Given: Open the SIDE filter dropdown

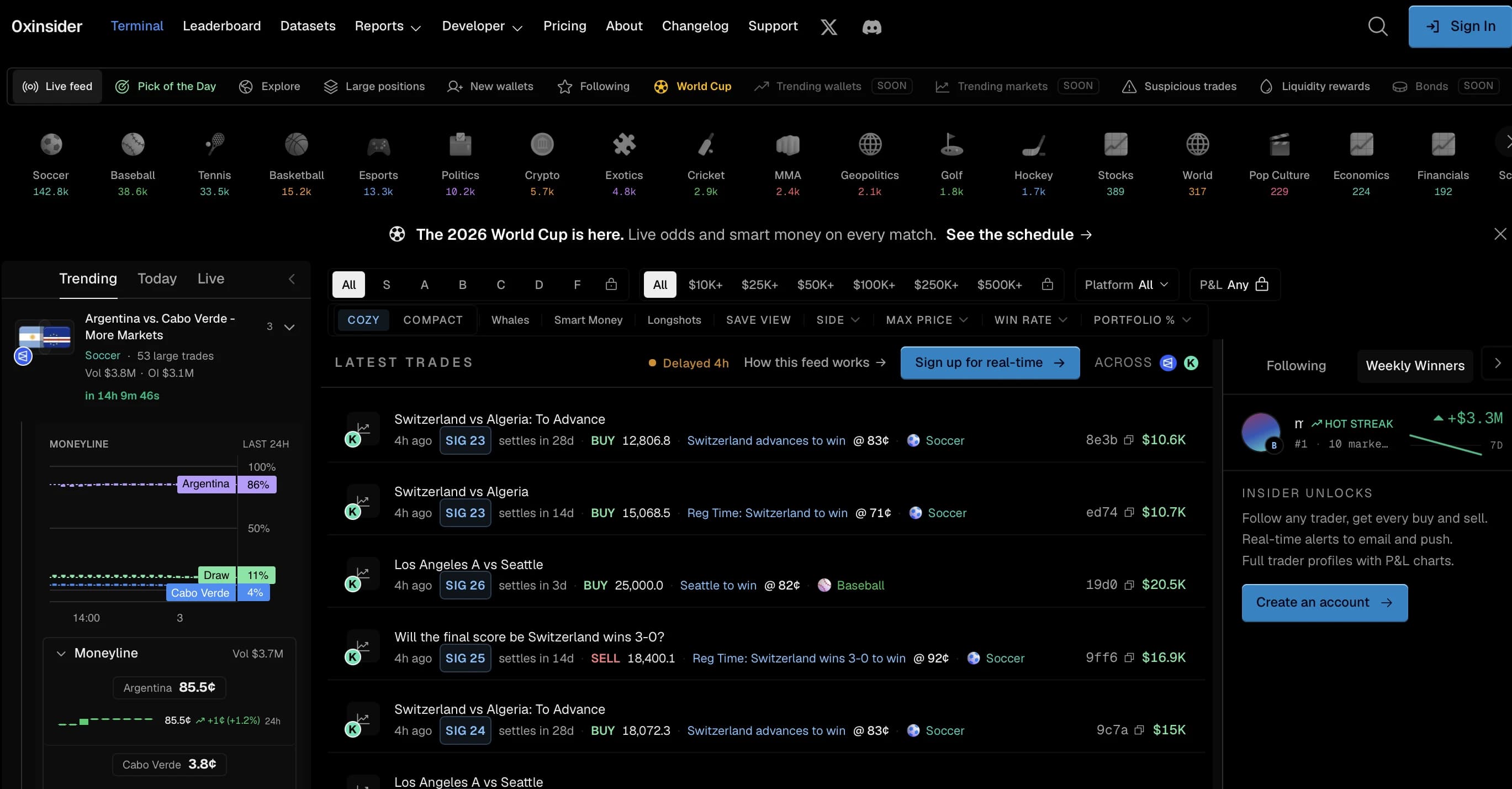Looking at the screenshot, I should point(838,320).
